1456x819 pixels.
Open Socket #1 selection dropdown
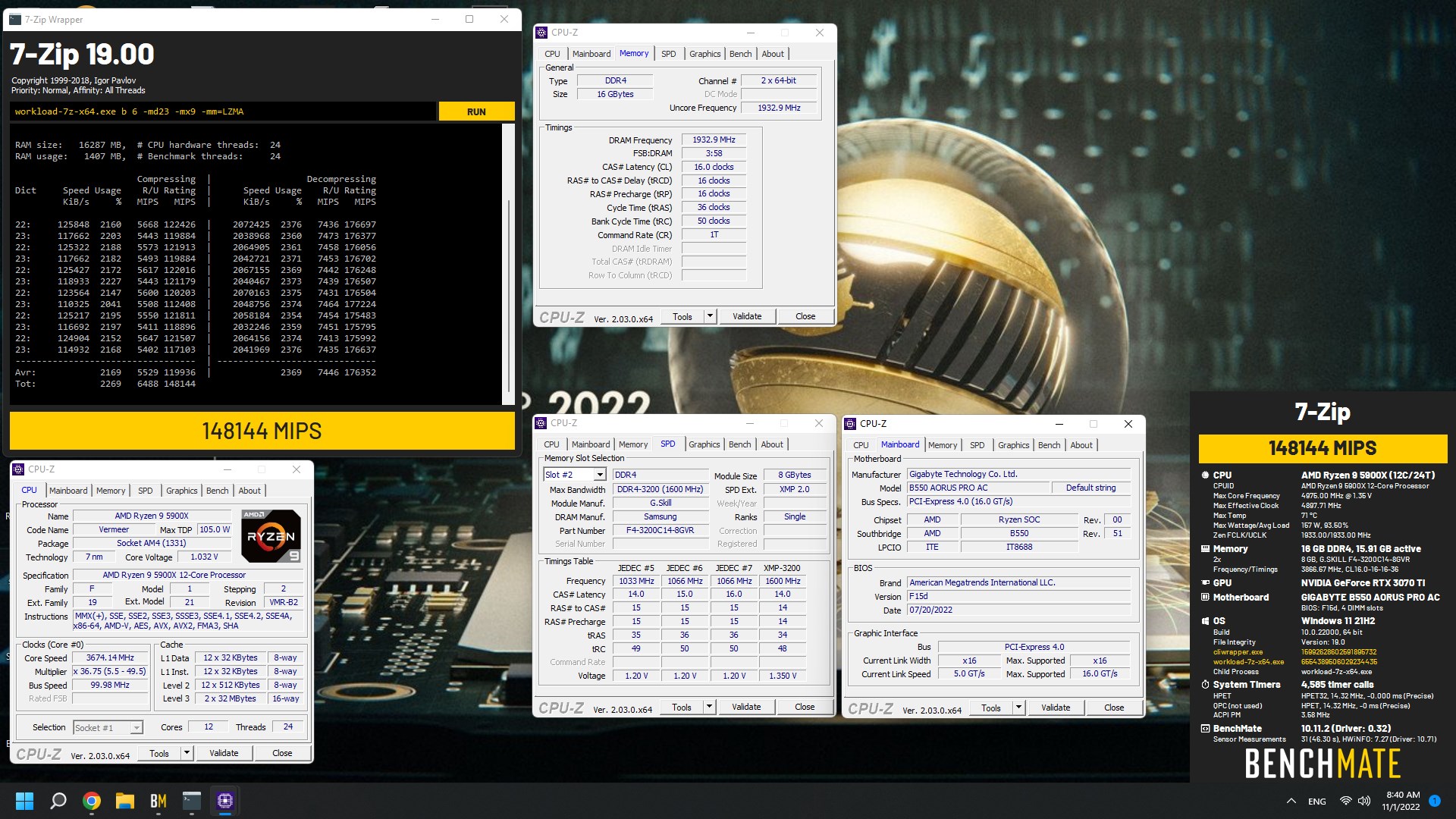pyautogui.click(x=136, y=728)
